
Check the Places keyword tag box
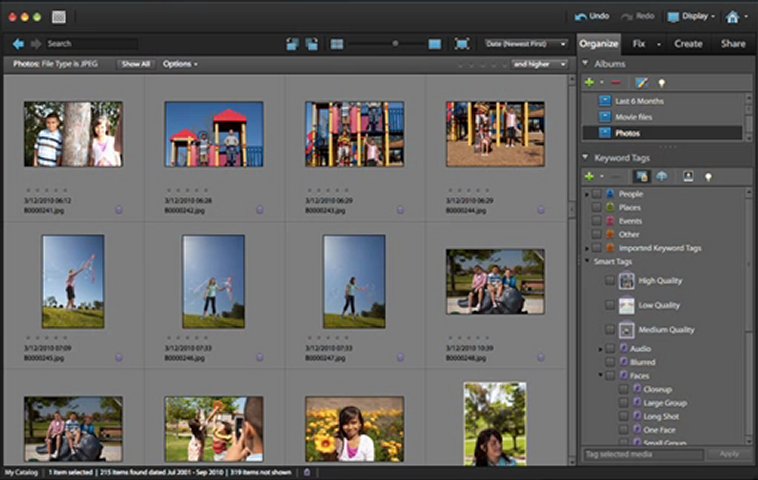[x=597, y=207]
